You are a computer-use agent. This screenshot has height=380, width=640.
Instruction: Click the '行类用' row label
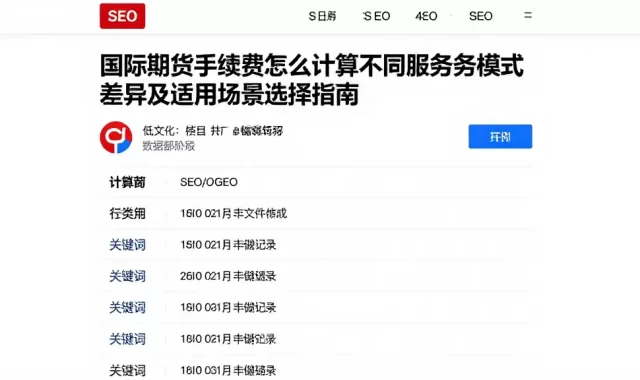tap(127, 213)
